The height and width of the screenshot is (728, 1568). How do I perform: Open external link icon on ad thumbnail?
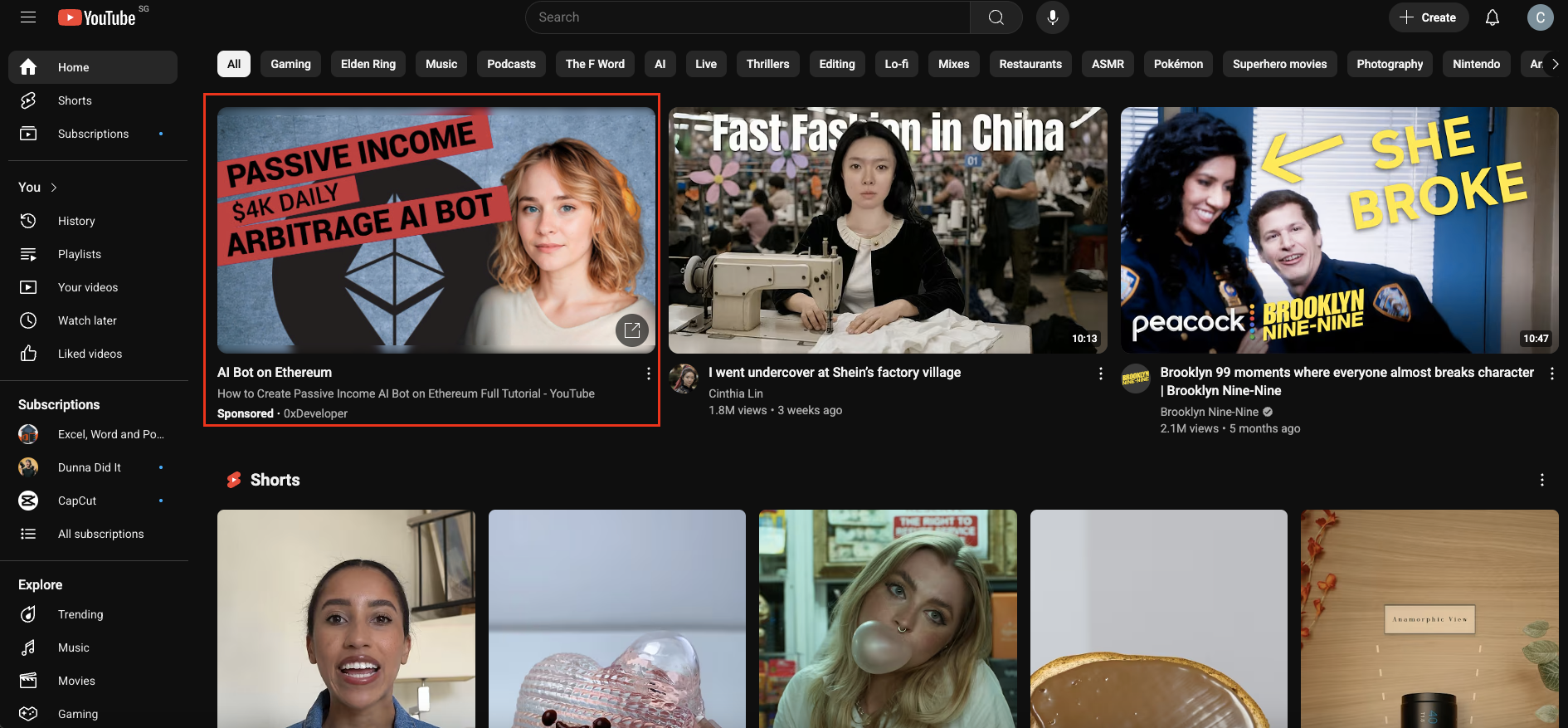pos(632,330)
